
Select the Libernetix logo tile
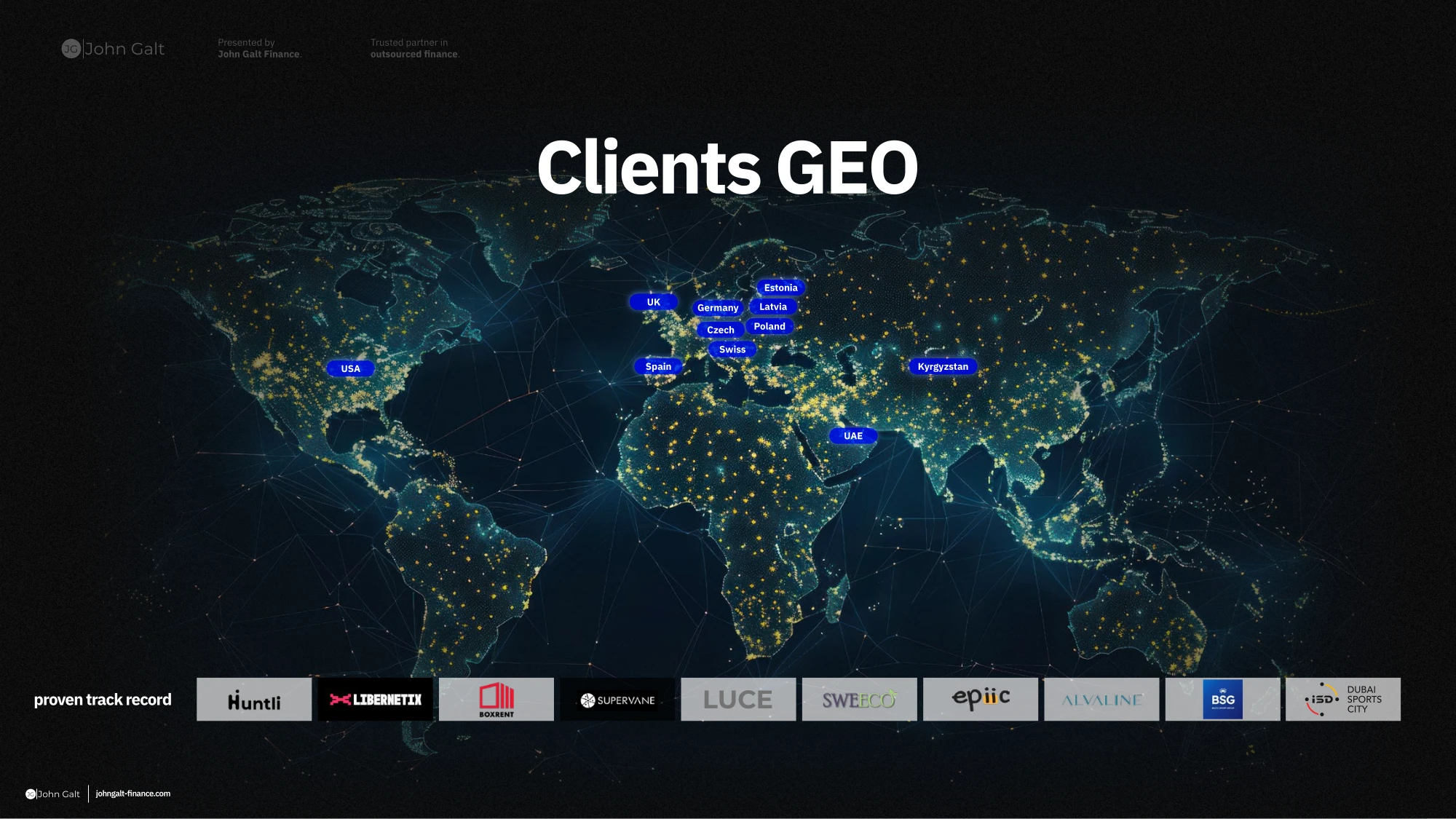pos(376,700)
